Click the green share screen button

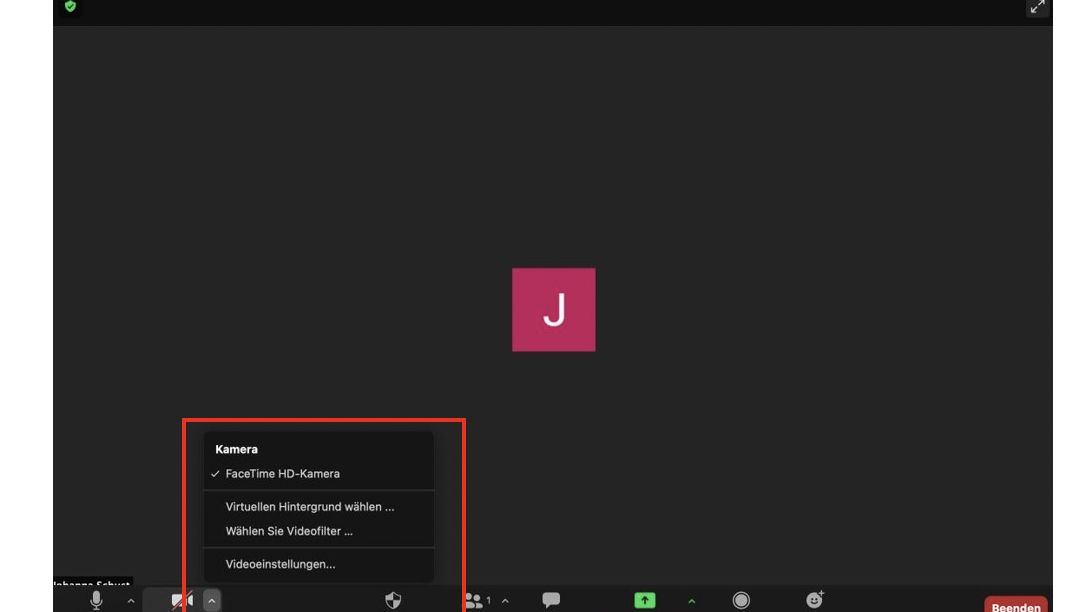point(645,600)
